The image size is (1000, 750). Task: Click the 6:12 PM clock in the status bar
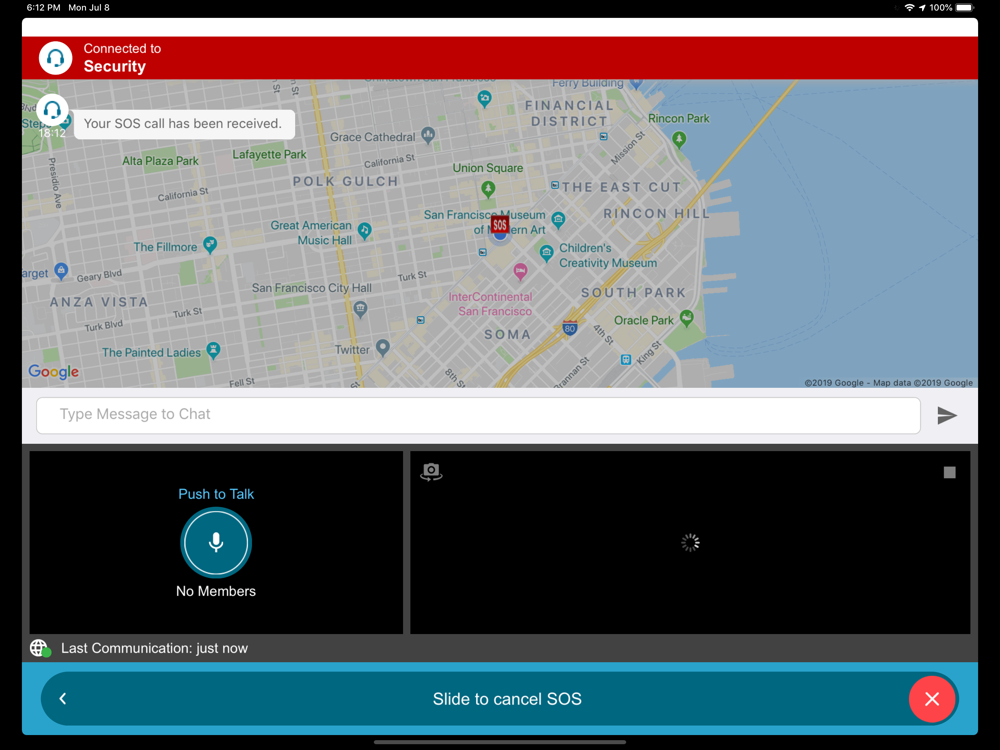point(43,8)
